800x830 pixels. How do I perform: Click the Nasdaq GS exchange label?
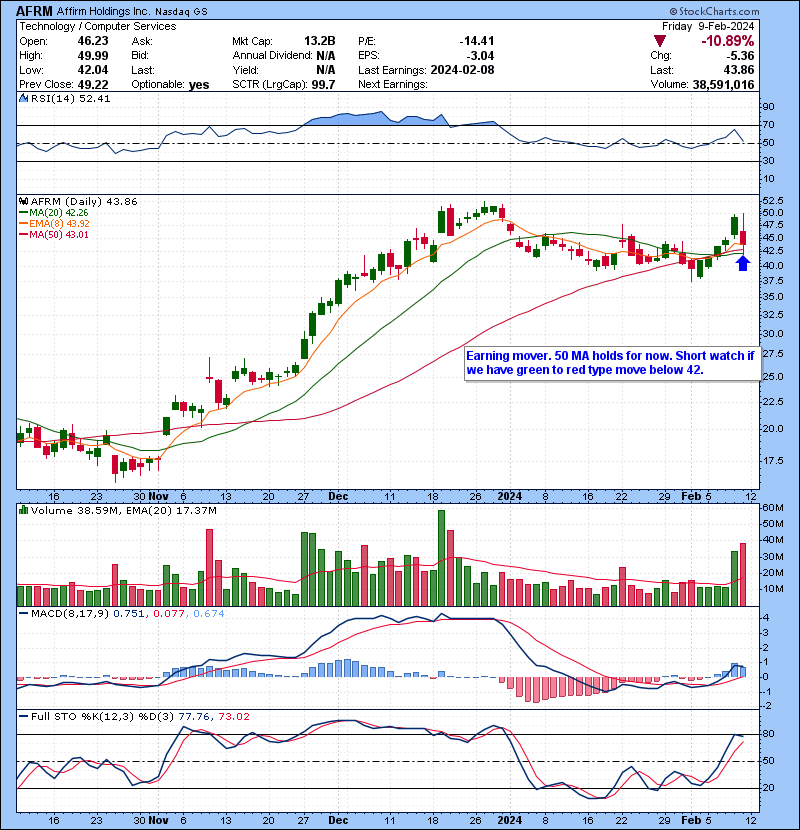coord(182,12)
